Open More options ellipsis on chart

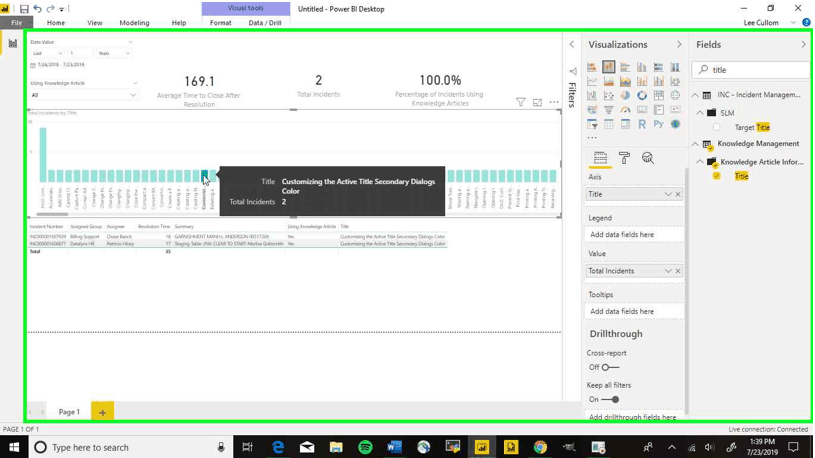tap(554, 102)
